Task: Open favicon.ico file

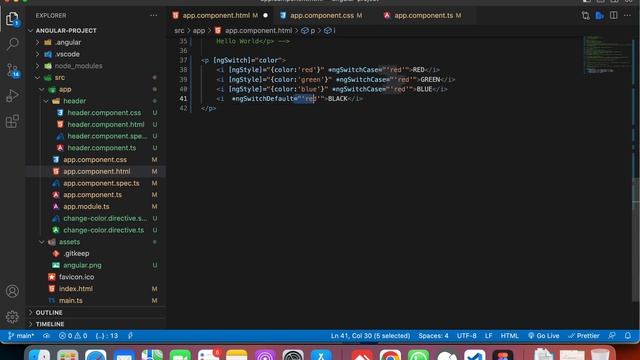Action: [x=76, y=277]
